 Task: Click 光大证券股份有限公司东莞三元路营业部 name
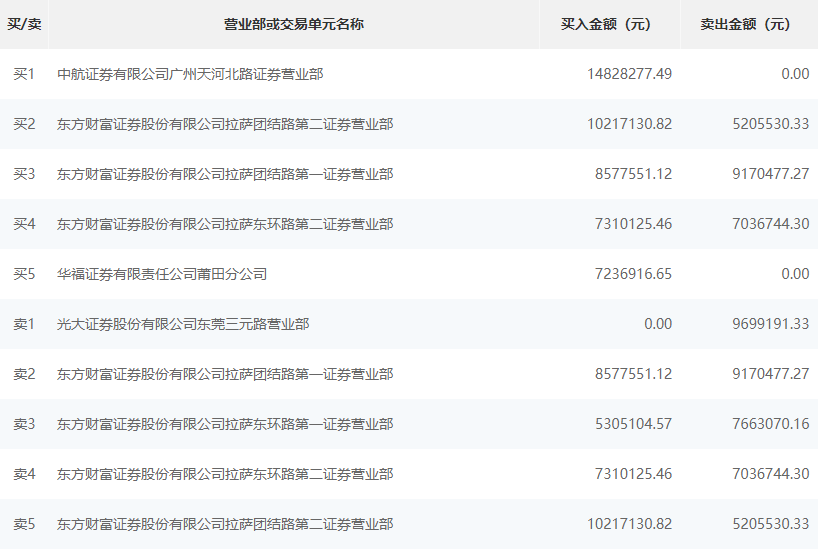click(183, 324)
